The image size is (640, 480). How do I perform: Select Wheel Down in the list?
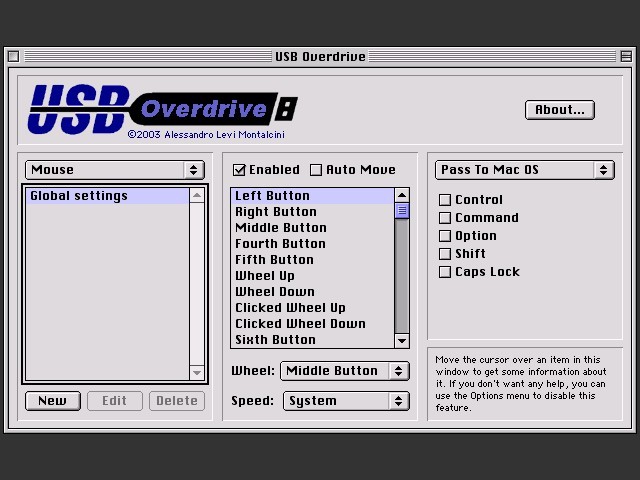[313, 292]
